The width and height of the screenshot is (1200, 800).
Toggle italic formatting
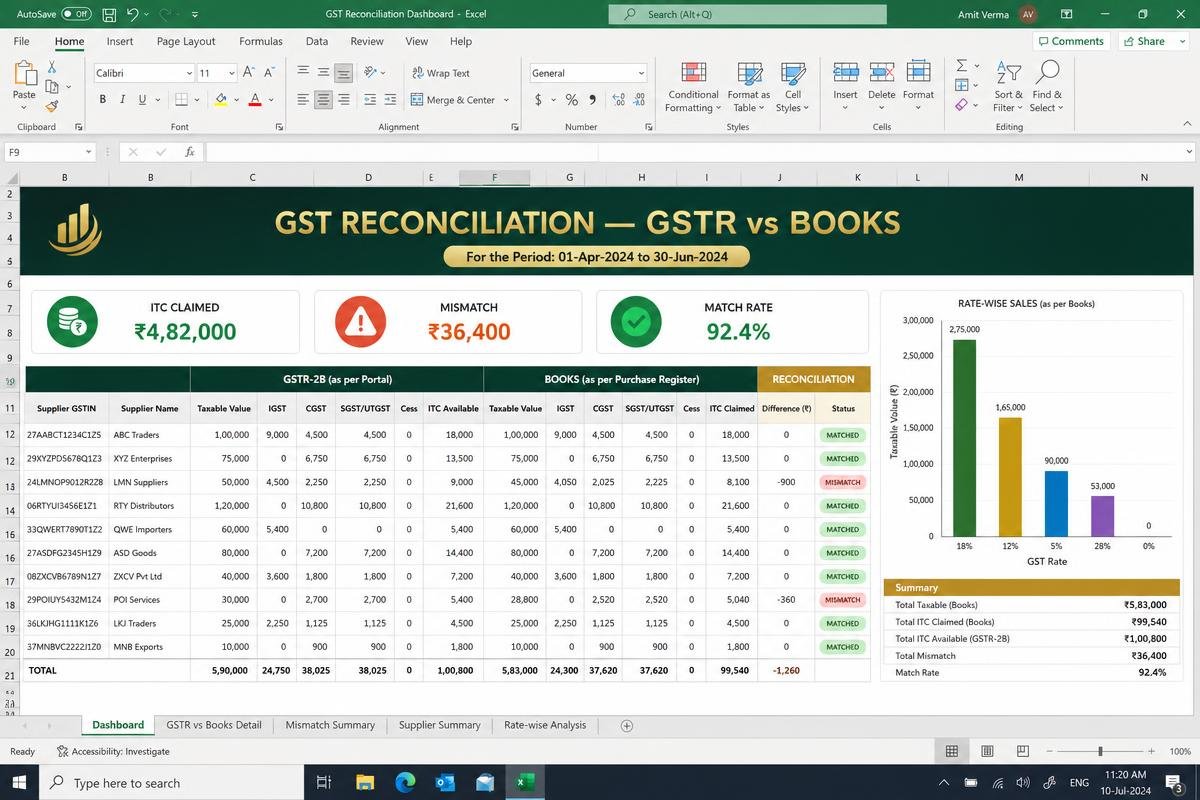click(122, 100)
